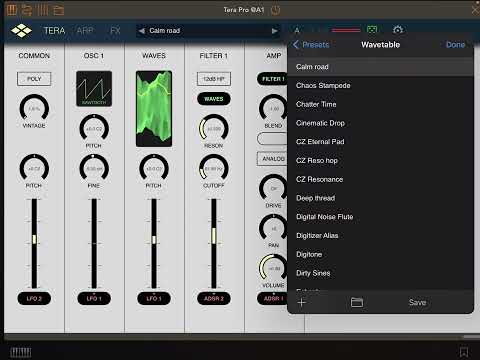This screenshot has width=480, height=360.
Task: Open the LFO 1 source under OSC 1
Action: coord(94,298)
